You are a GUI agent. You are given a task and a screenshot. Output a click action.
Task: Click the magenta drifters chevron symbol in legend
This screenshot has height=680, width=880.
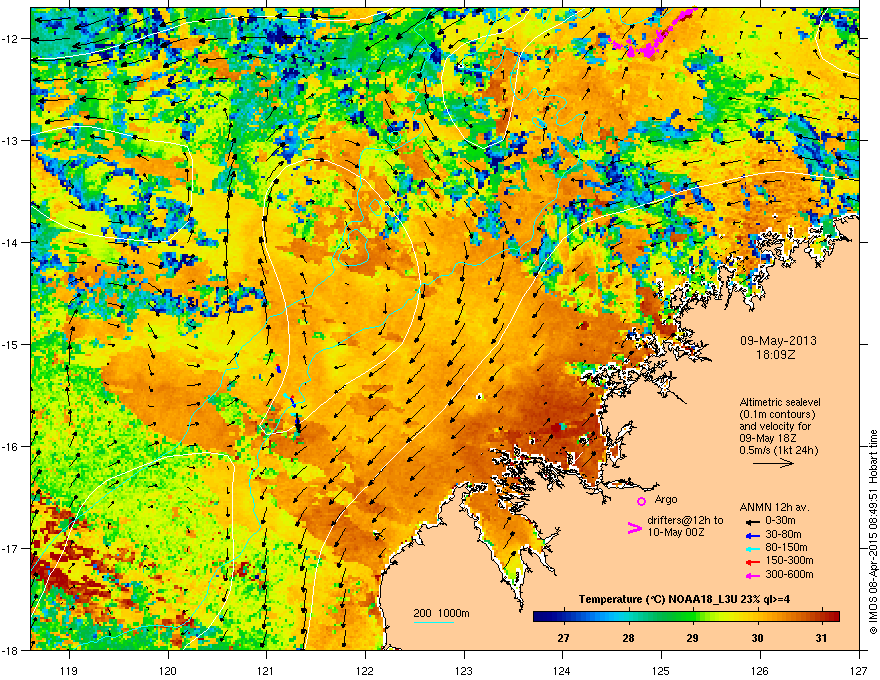click(x=634, y=528)
